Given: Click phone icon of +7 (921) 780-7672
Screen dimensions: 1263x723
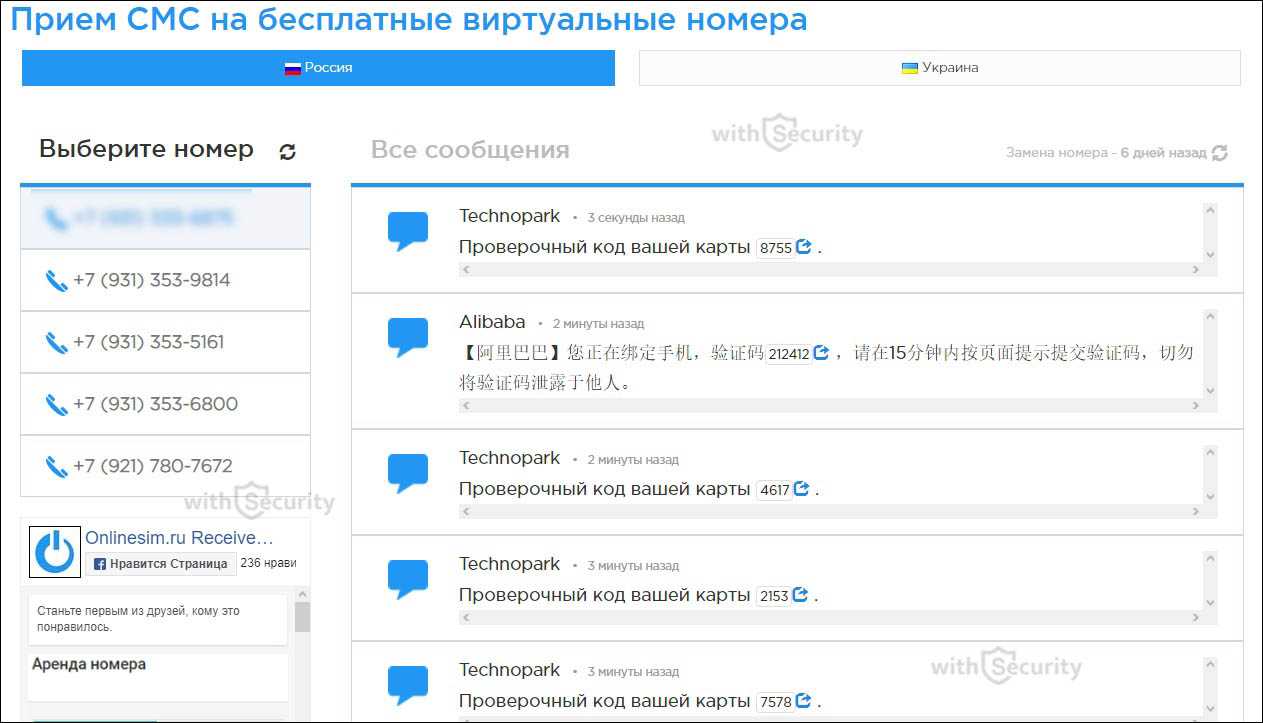Looking at the screenshot, I should (x=56, y=467).
